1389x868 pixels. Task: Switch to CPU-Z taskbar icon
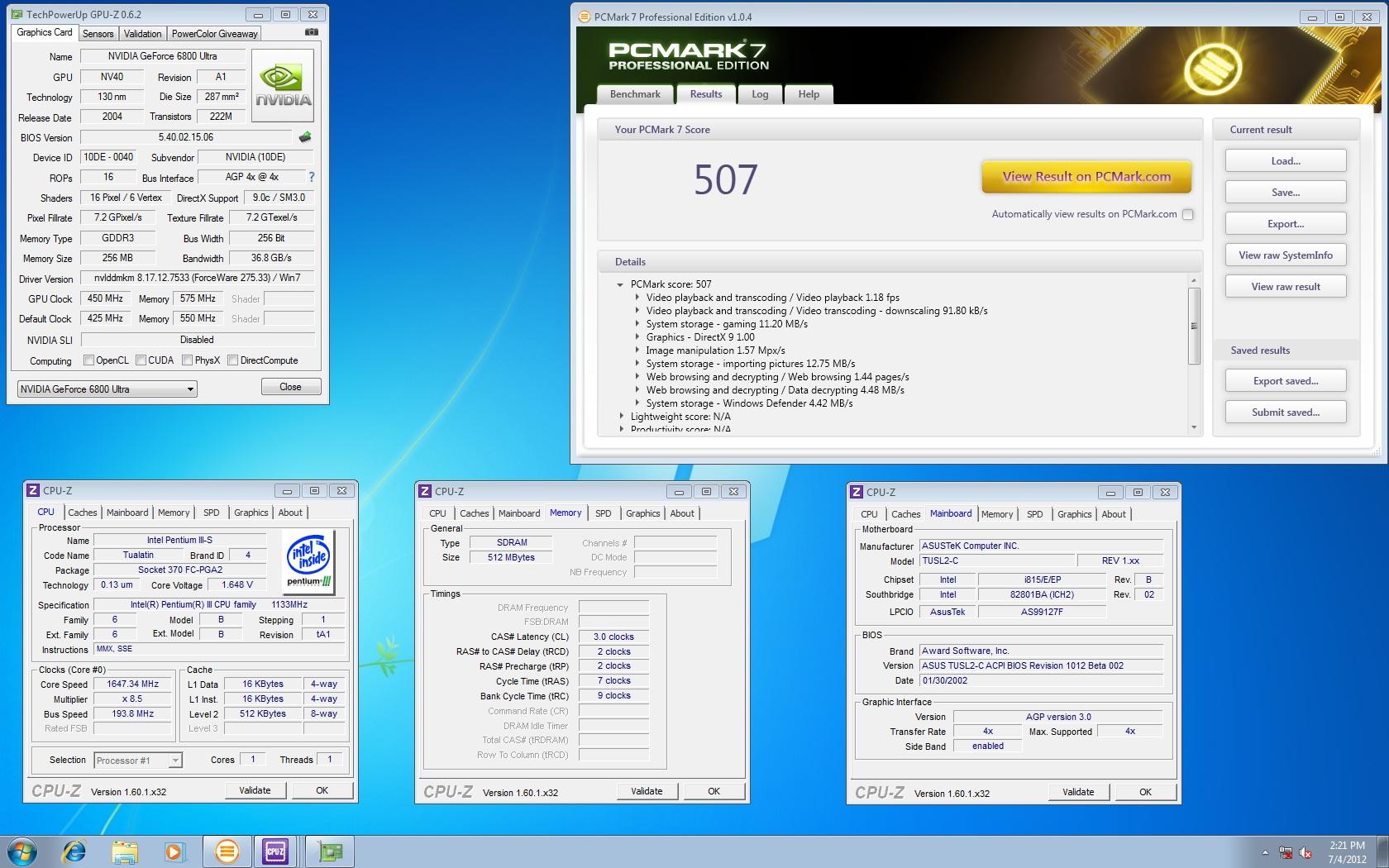click(275, 851)
